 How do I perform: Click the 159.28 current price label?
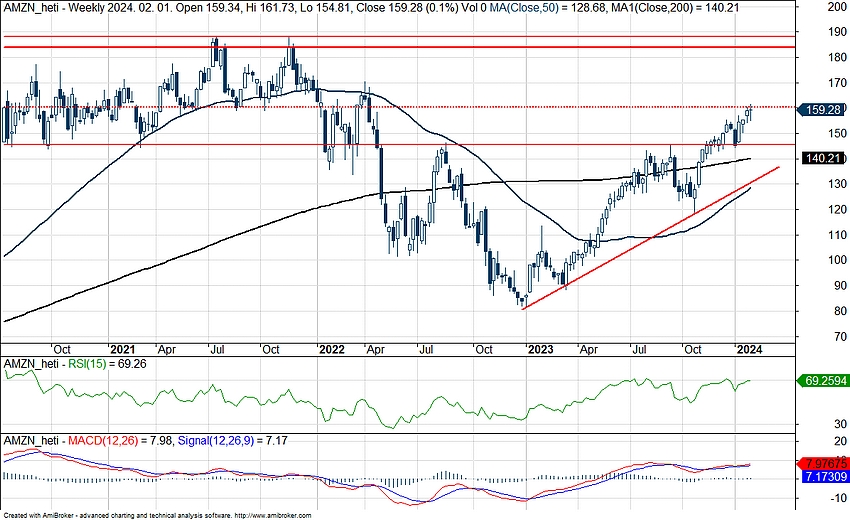[x=822, y=110]
